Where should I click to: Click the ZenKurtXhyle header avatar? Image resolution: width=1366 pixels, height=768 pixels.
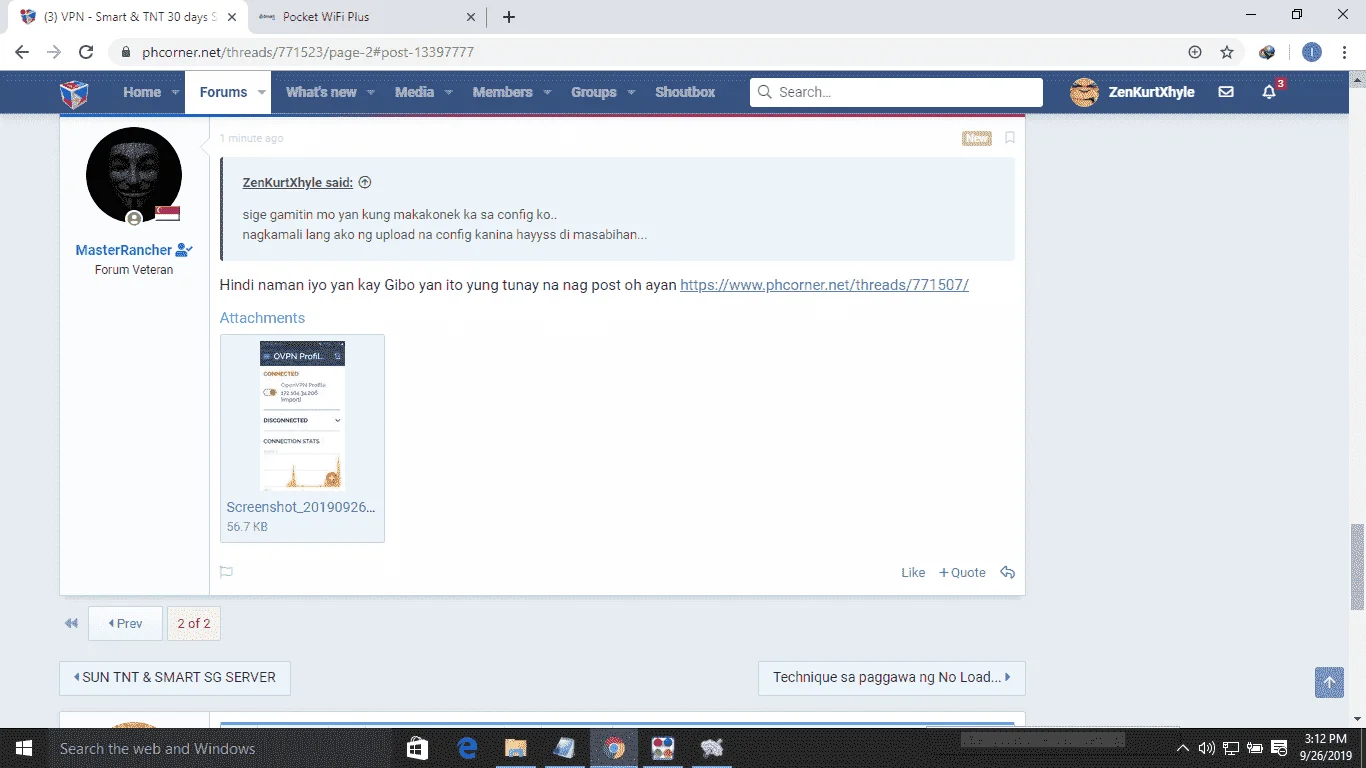(1084, 92)
